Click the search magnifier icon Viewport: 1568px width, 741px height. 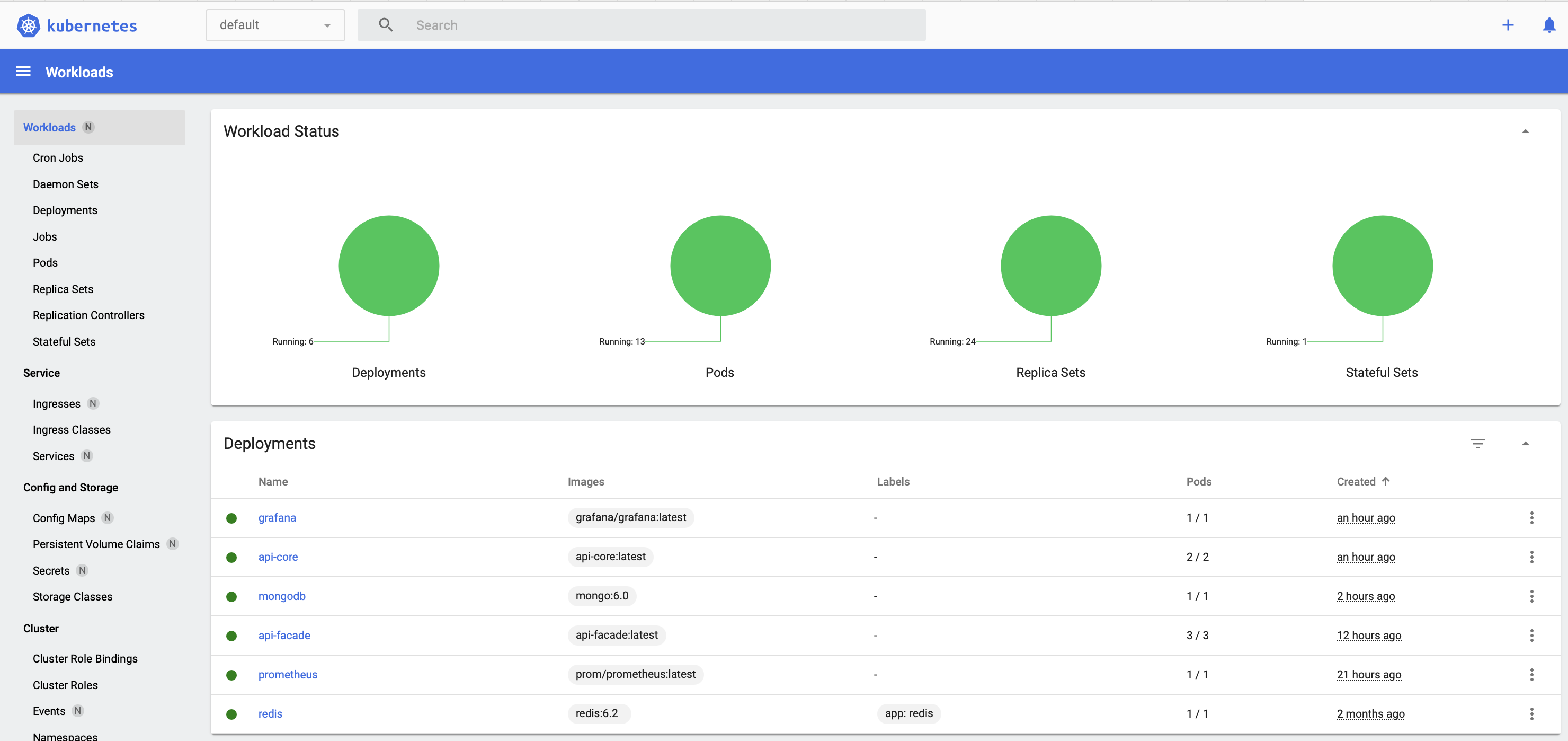pos(385,25)
